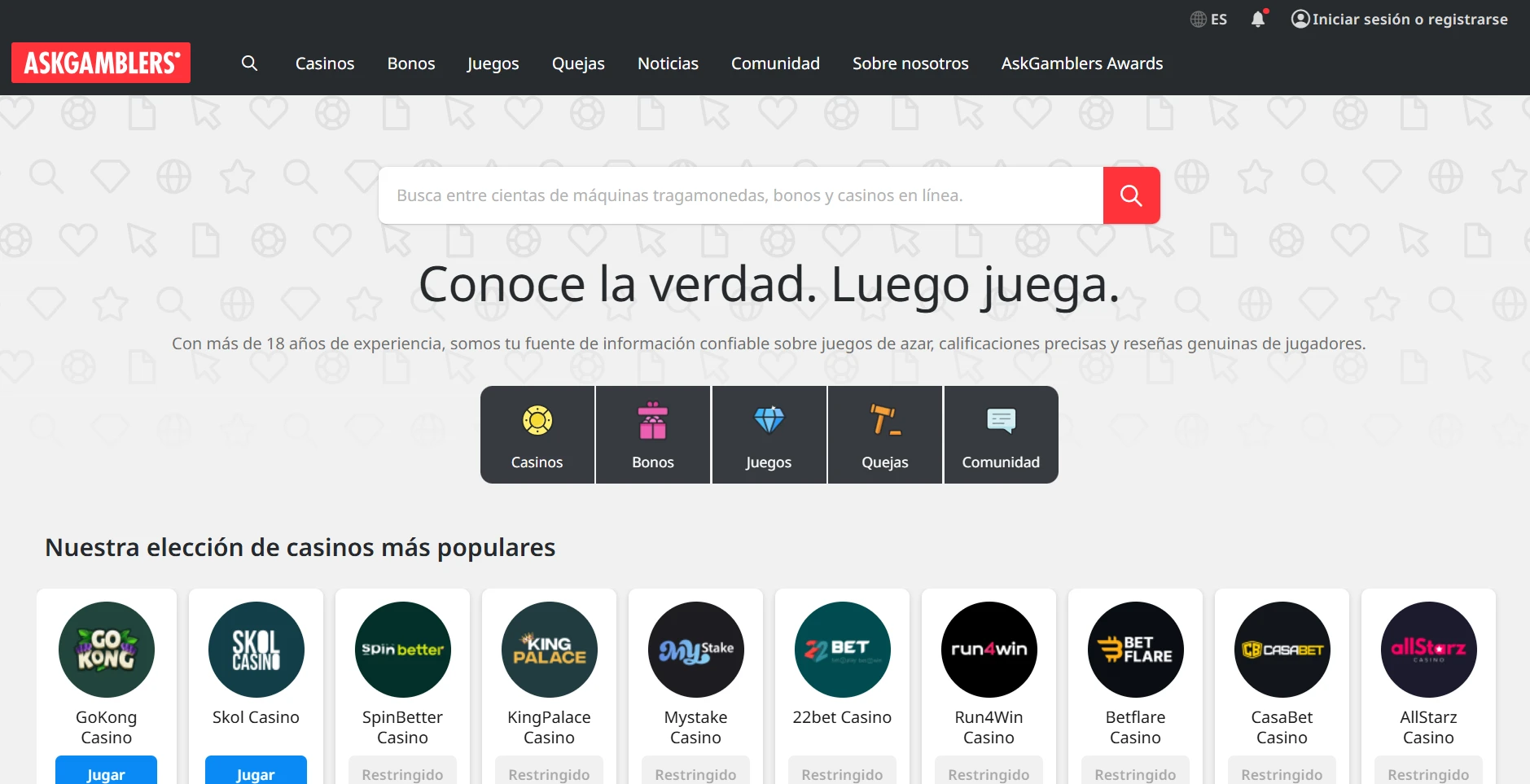1530x784 pixels.
Task: Click the Juegos diamond icon tile
Action: click(769, 435)
